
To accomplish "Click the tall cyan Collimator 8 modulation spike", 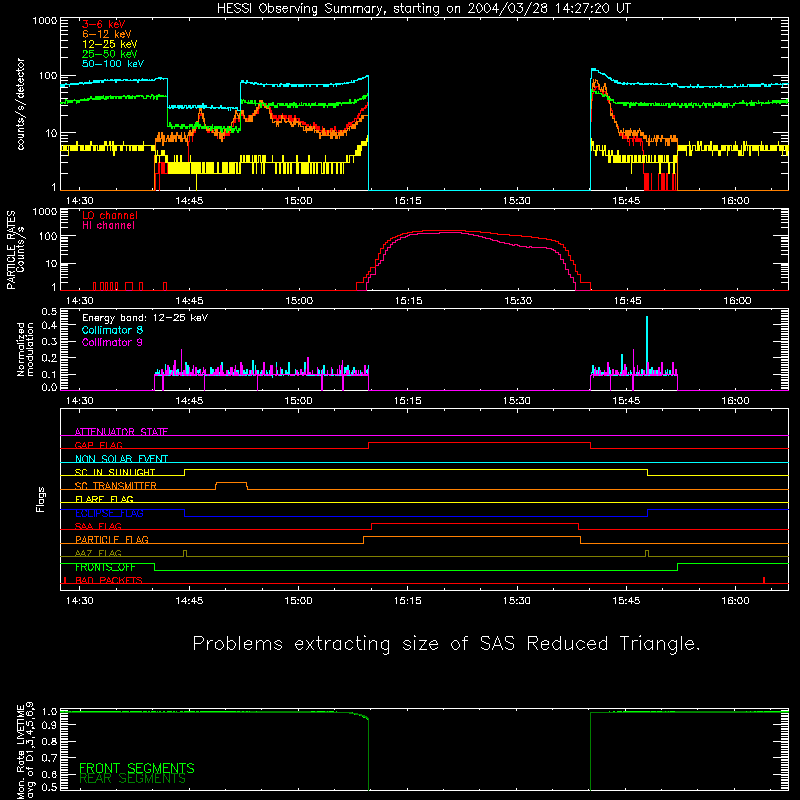I will (x=647, y=345).
